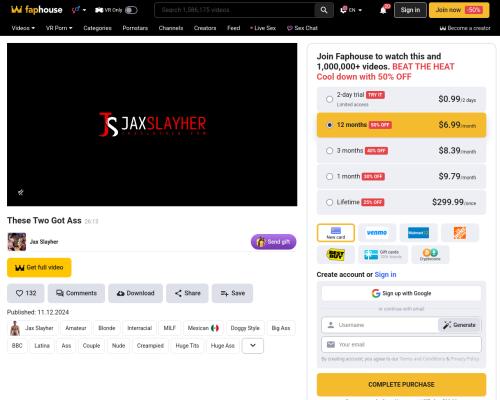Expand more tags with chevron button
Image resolution: width=500 pixels, height=400 pixels.
click(x=253, y=346)
